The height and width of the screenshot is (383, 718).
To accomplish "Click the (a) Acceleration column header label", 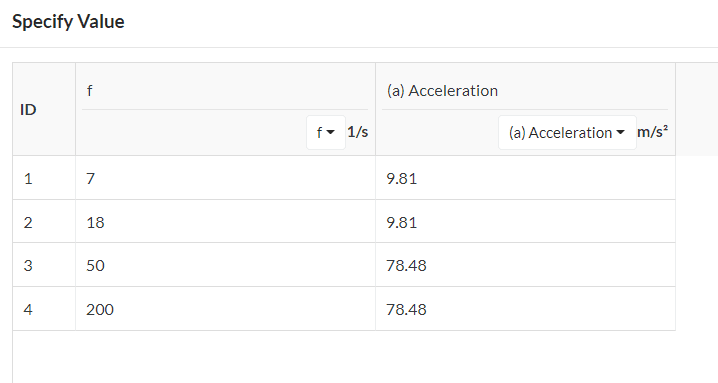I will click(442, 91).
